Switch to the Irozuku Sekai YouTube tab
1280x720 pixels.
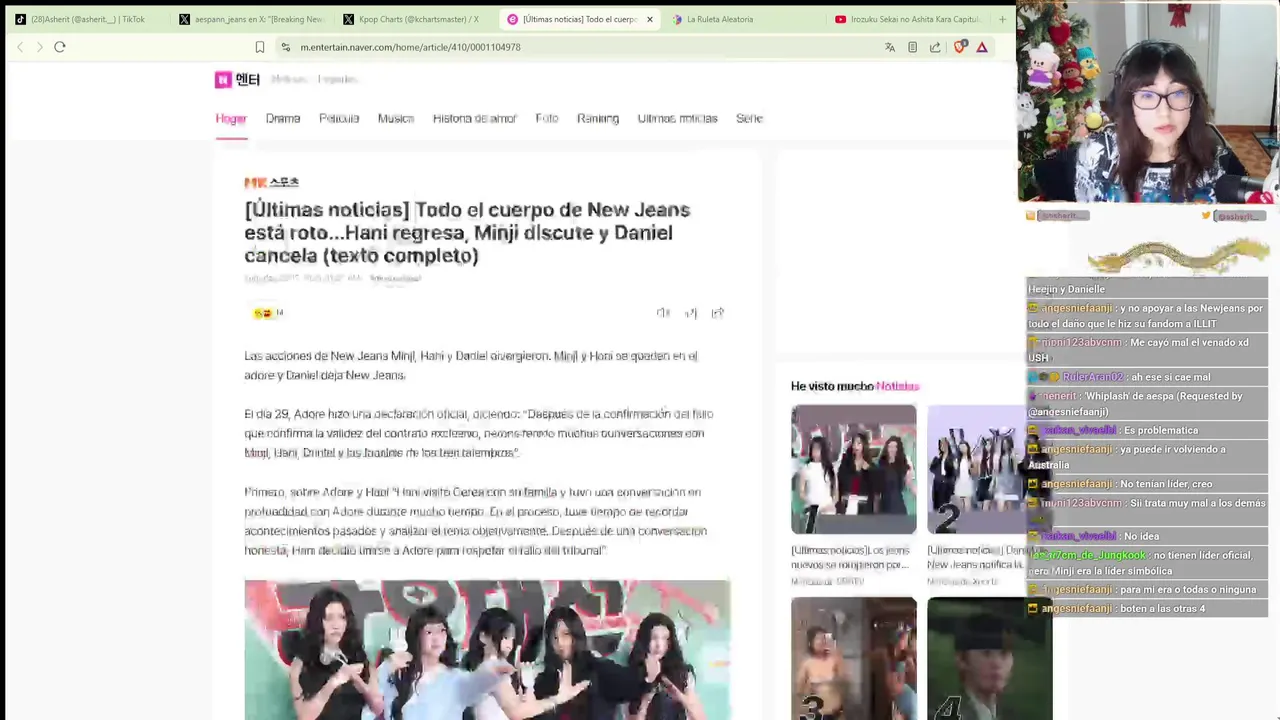tap(908, 19)
